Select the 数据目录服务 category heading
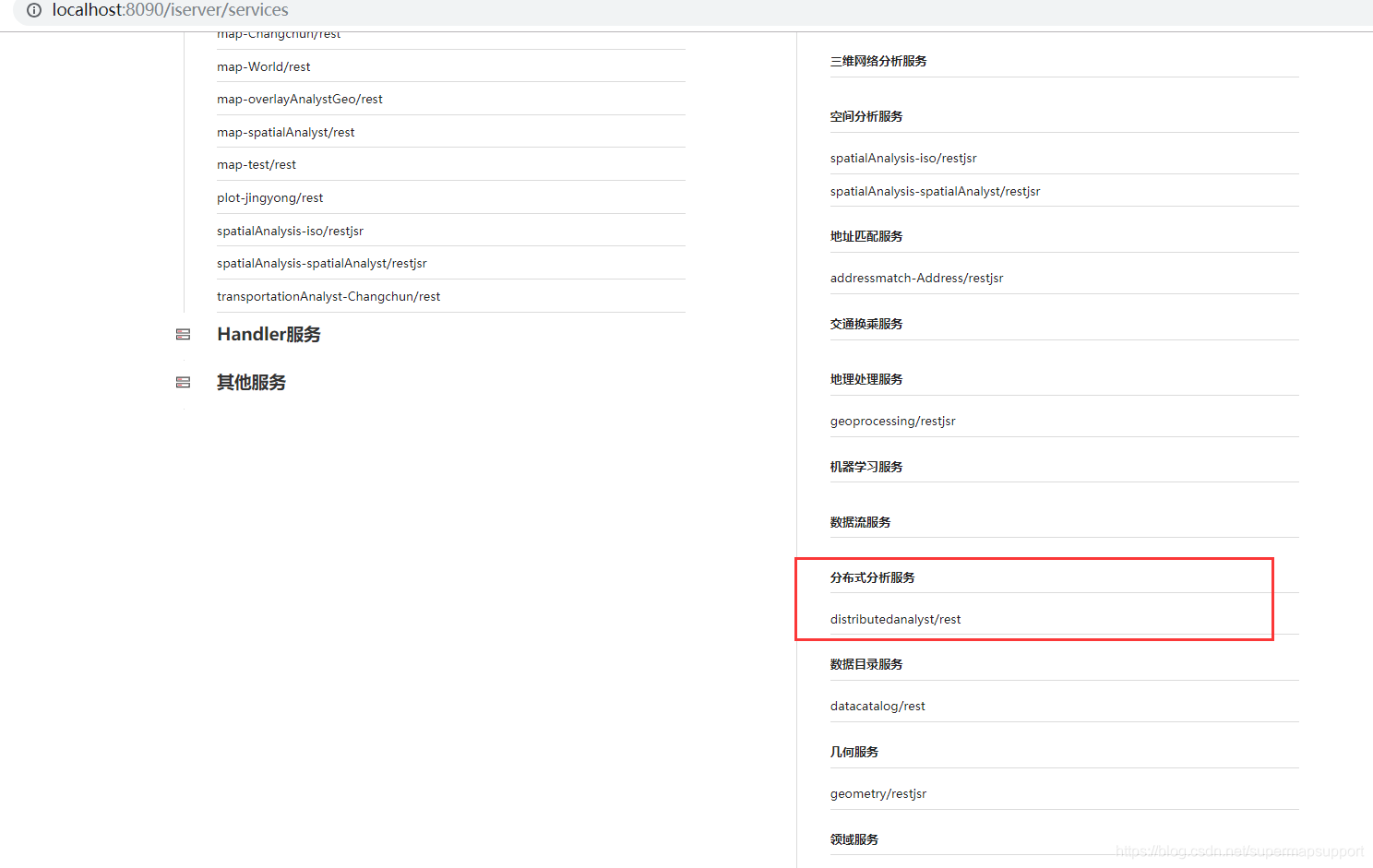Viewport: 1373px width, 868px height. point(866,664)
